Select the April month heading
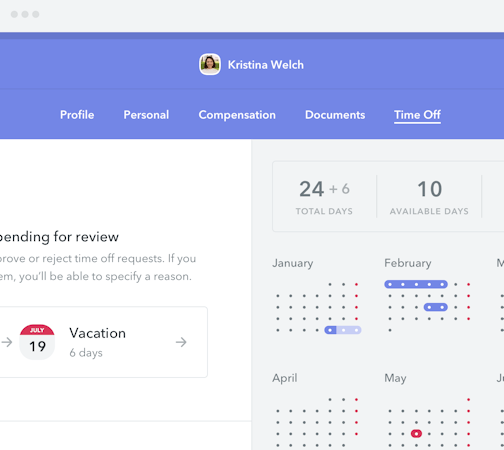 point(285,378)
